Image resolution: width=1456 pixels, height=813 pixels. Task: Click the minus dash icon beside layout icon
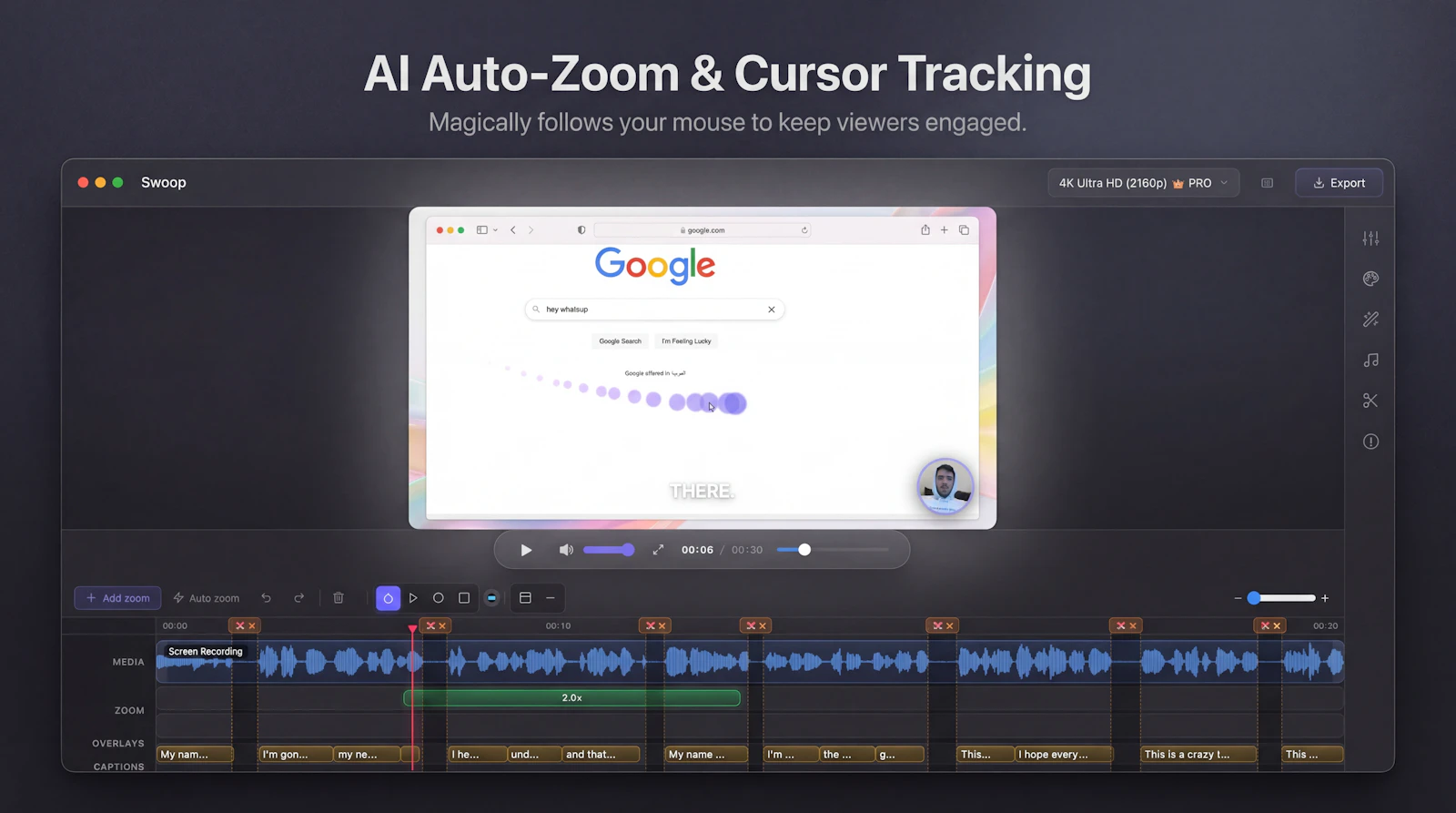coord(551,598)
